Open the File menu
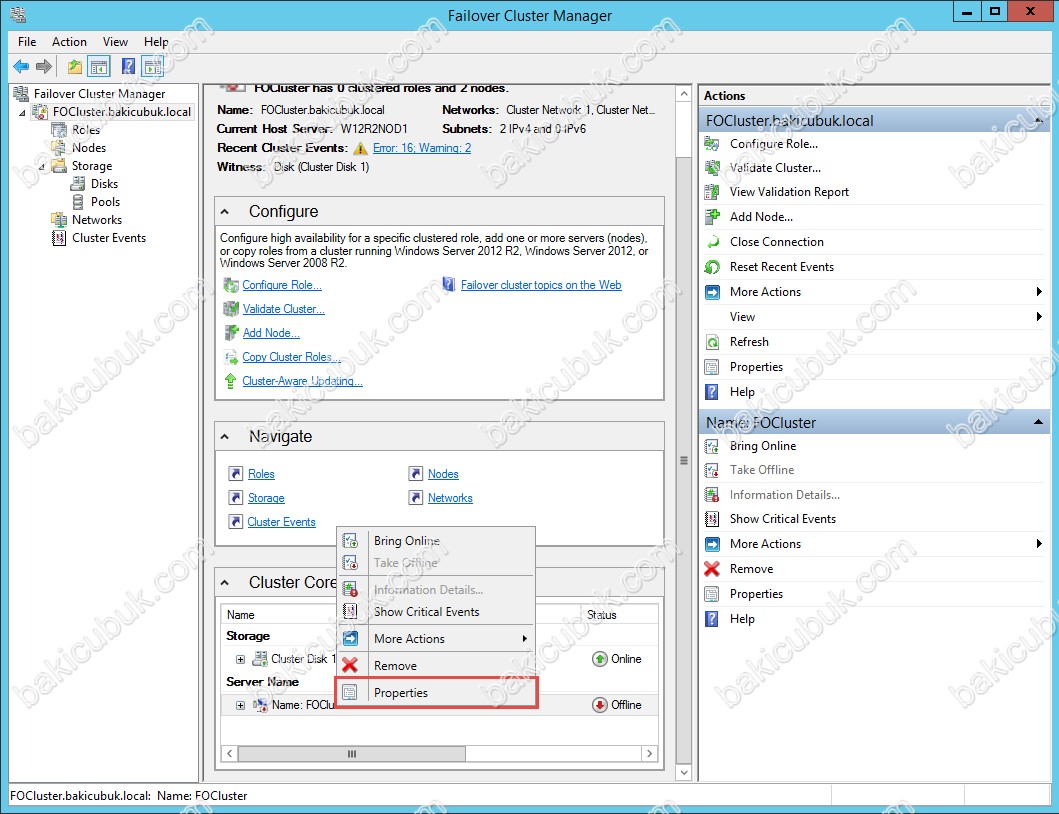1059x814 pixels. click(x=27, y=42)
